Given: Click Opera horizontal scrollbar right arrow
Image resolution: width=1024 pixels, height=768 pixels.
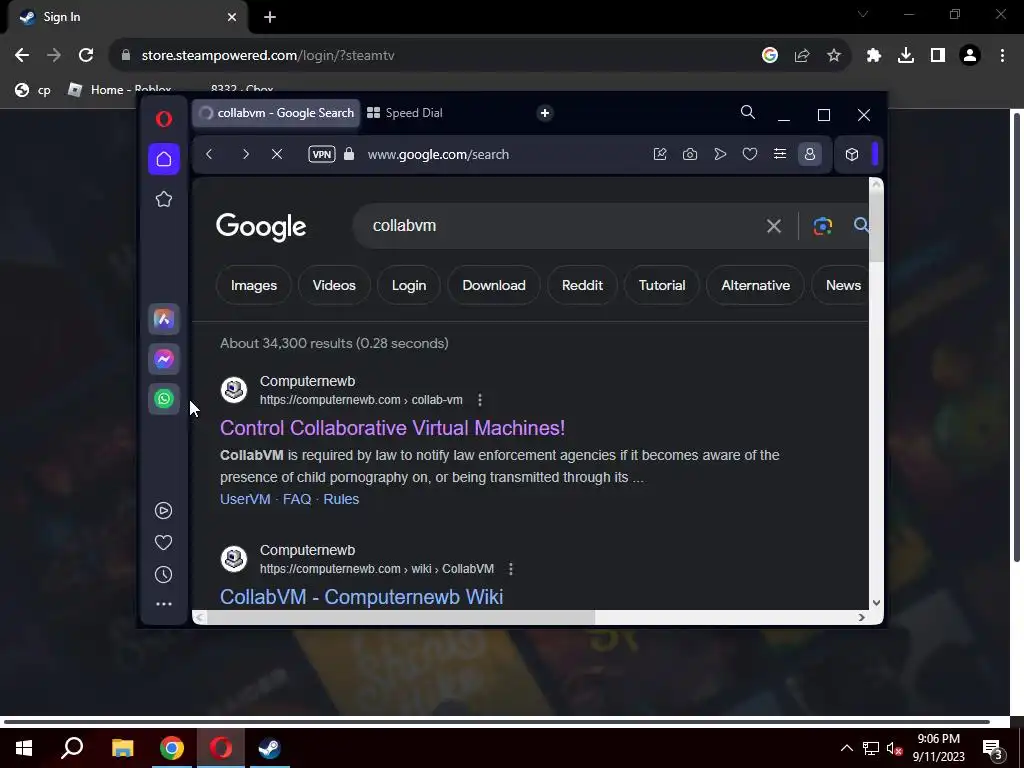Looking at the screenshot, I should (x=861, y=617).
